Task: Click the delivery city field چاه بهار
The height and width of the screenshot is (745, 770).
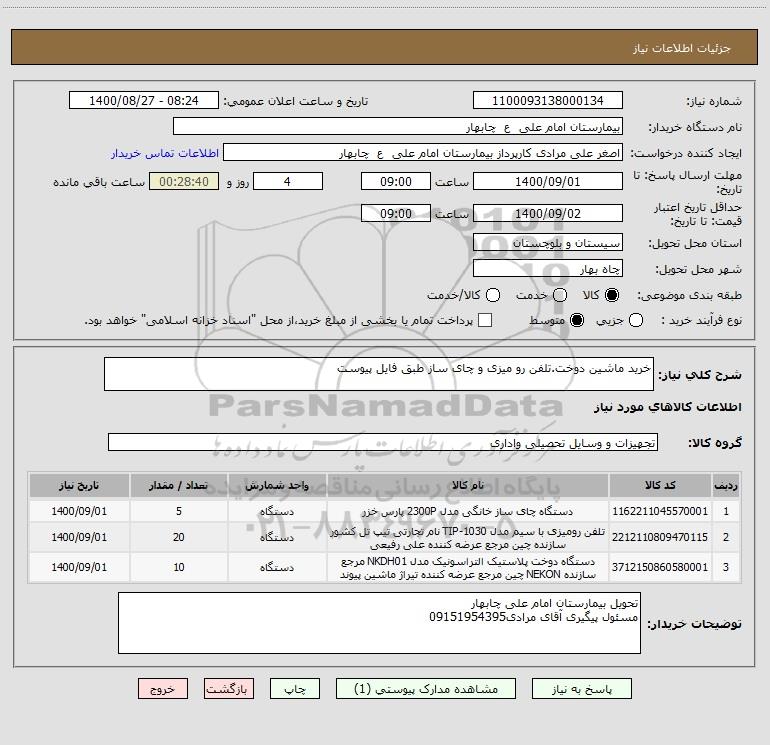Action: [548, 269]
